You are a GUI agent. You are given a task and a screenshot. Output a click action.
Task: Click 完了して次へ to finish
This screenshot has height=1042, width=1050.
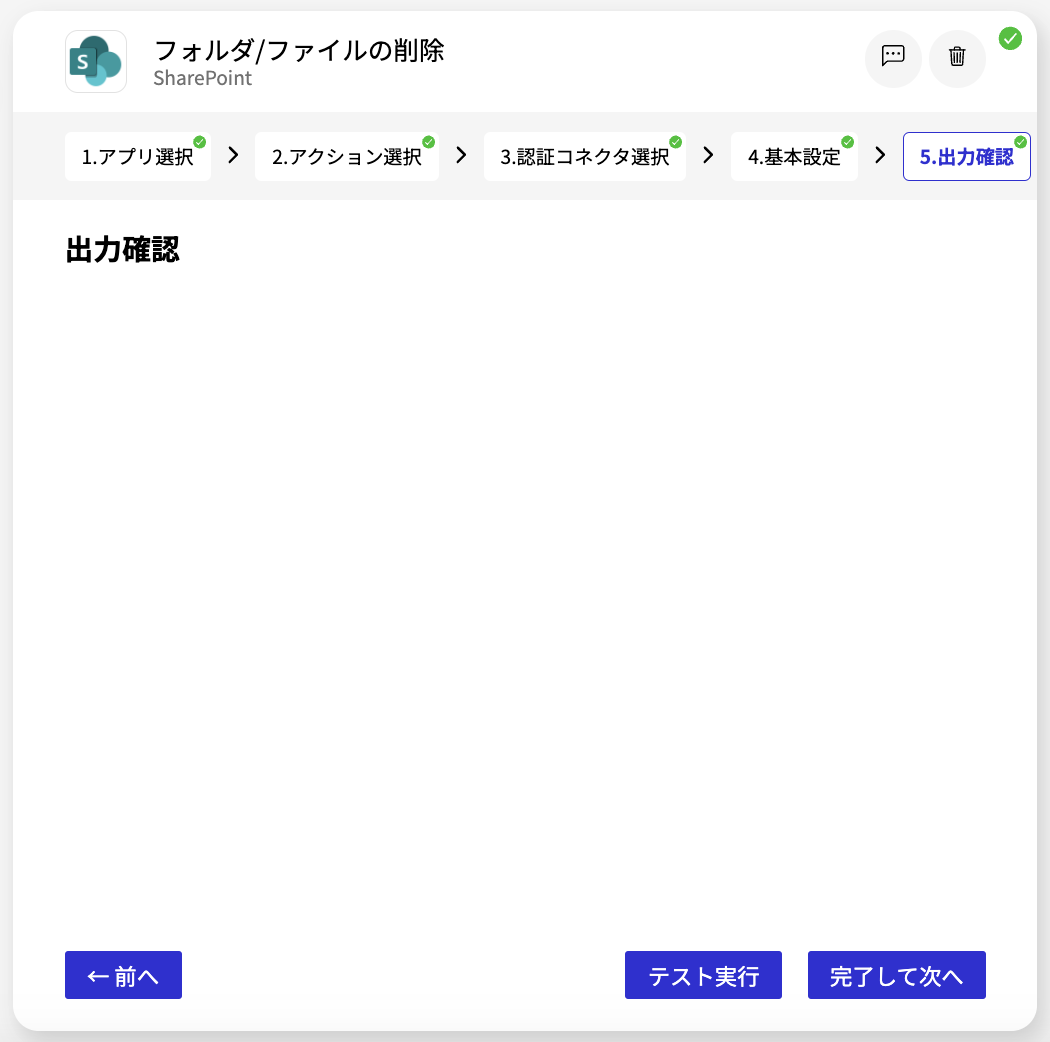click(897, 975)
